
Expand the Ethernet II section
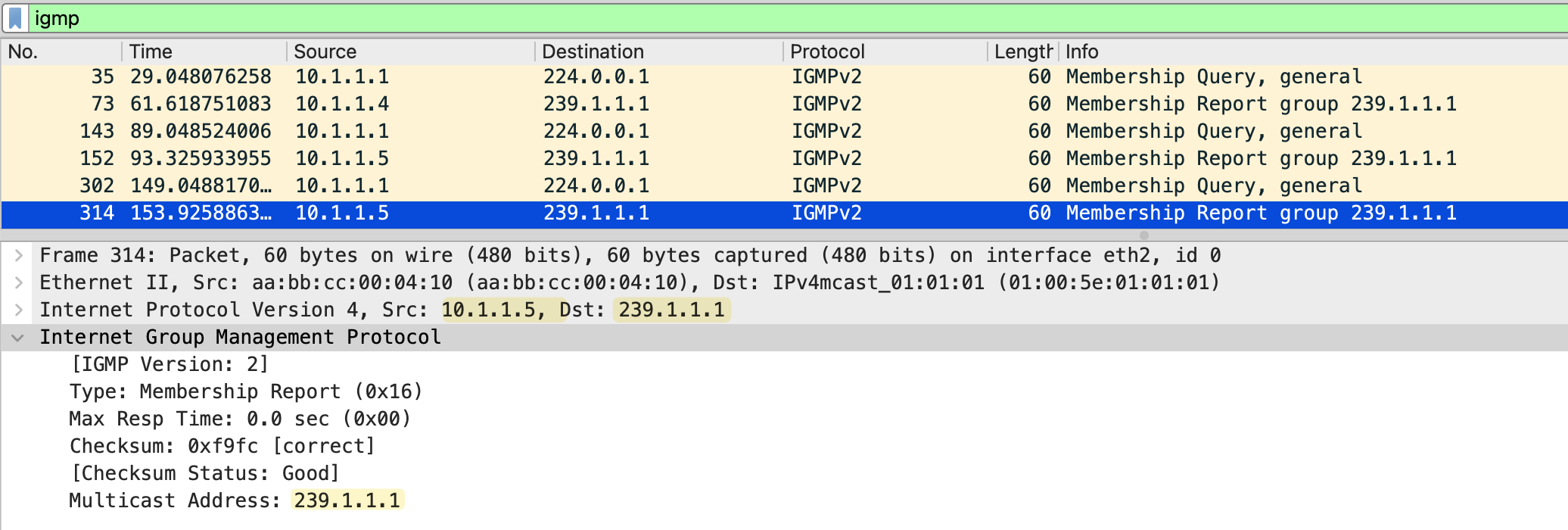19,283
